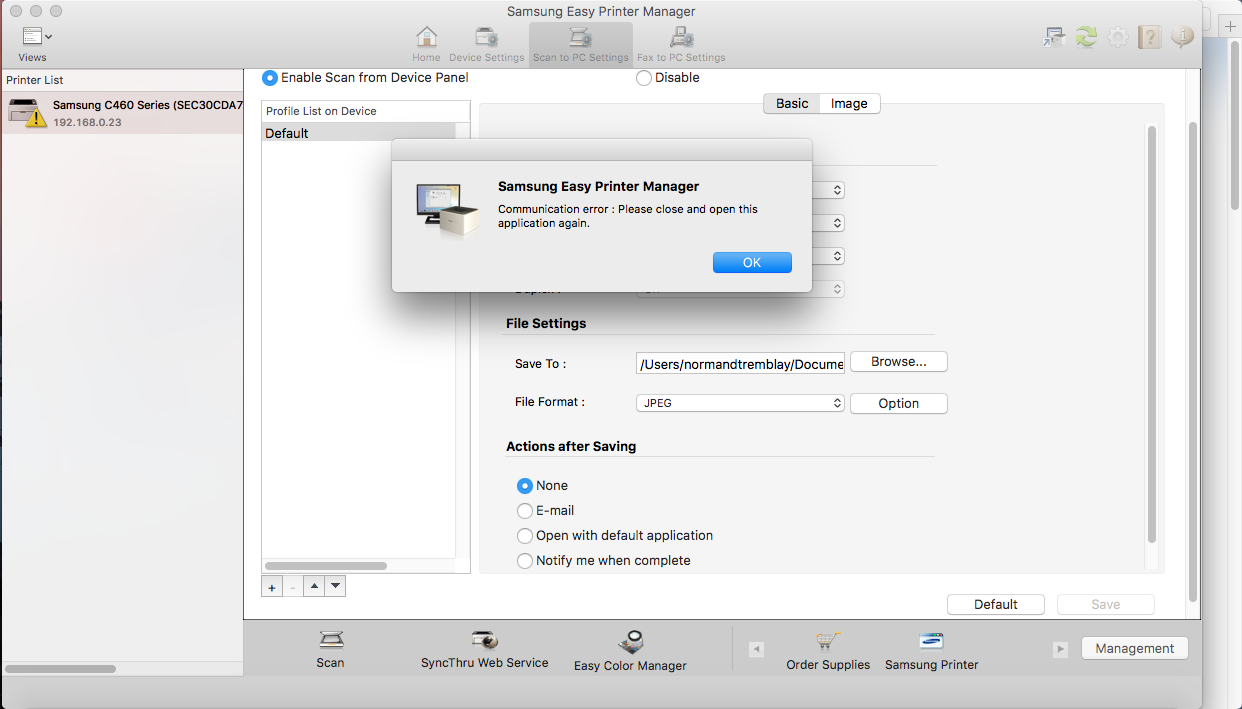
Task: Select the Scan to PC Settings toolbar icon
Action: (580, 38)
